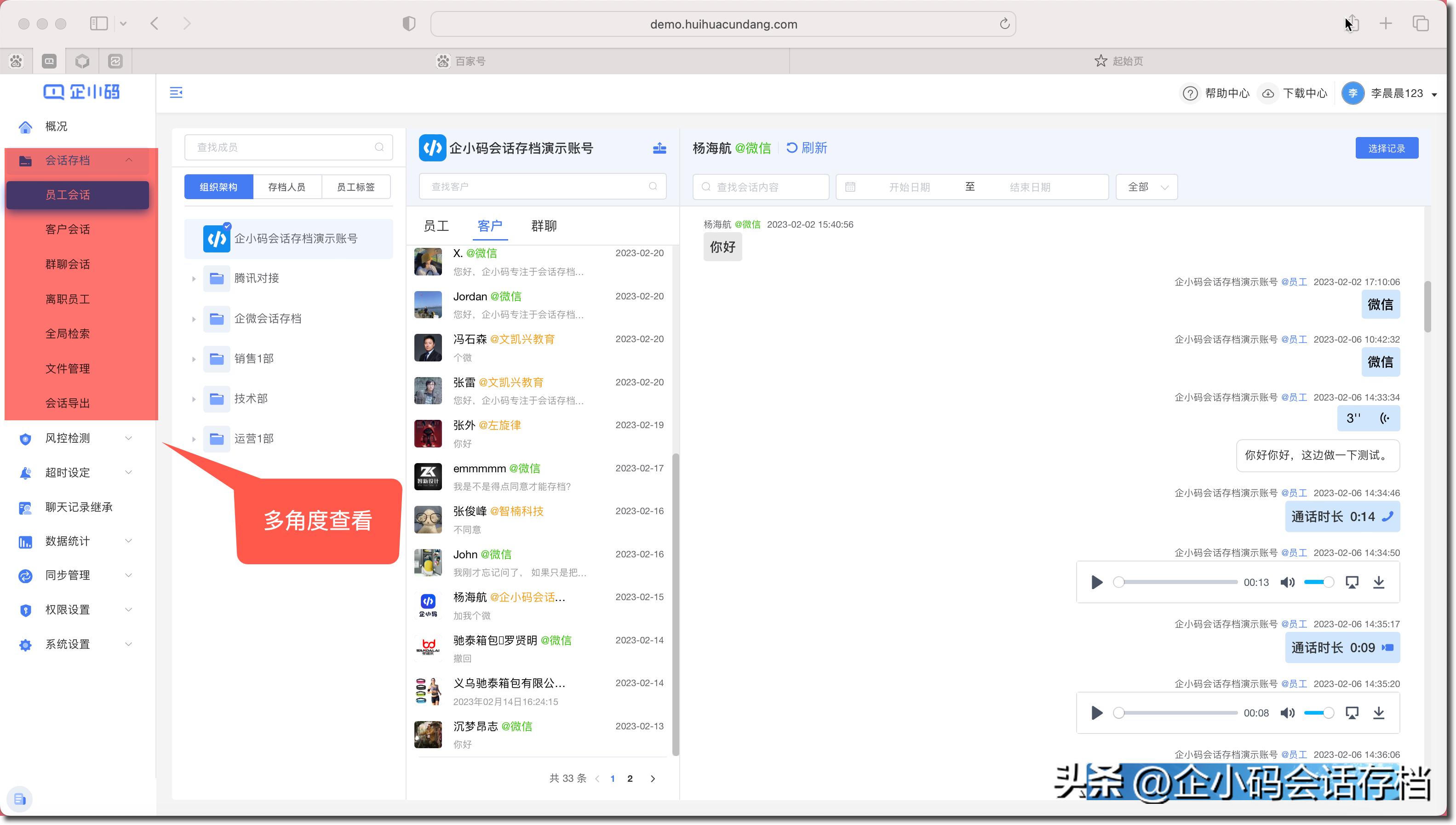Click the calendar icon in date range
Image resolution: width=1456 pixels, height=825 pixels.
[850, 187]
